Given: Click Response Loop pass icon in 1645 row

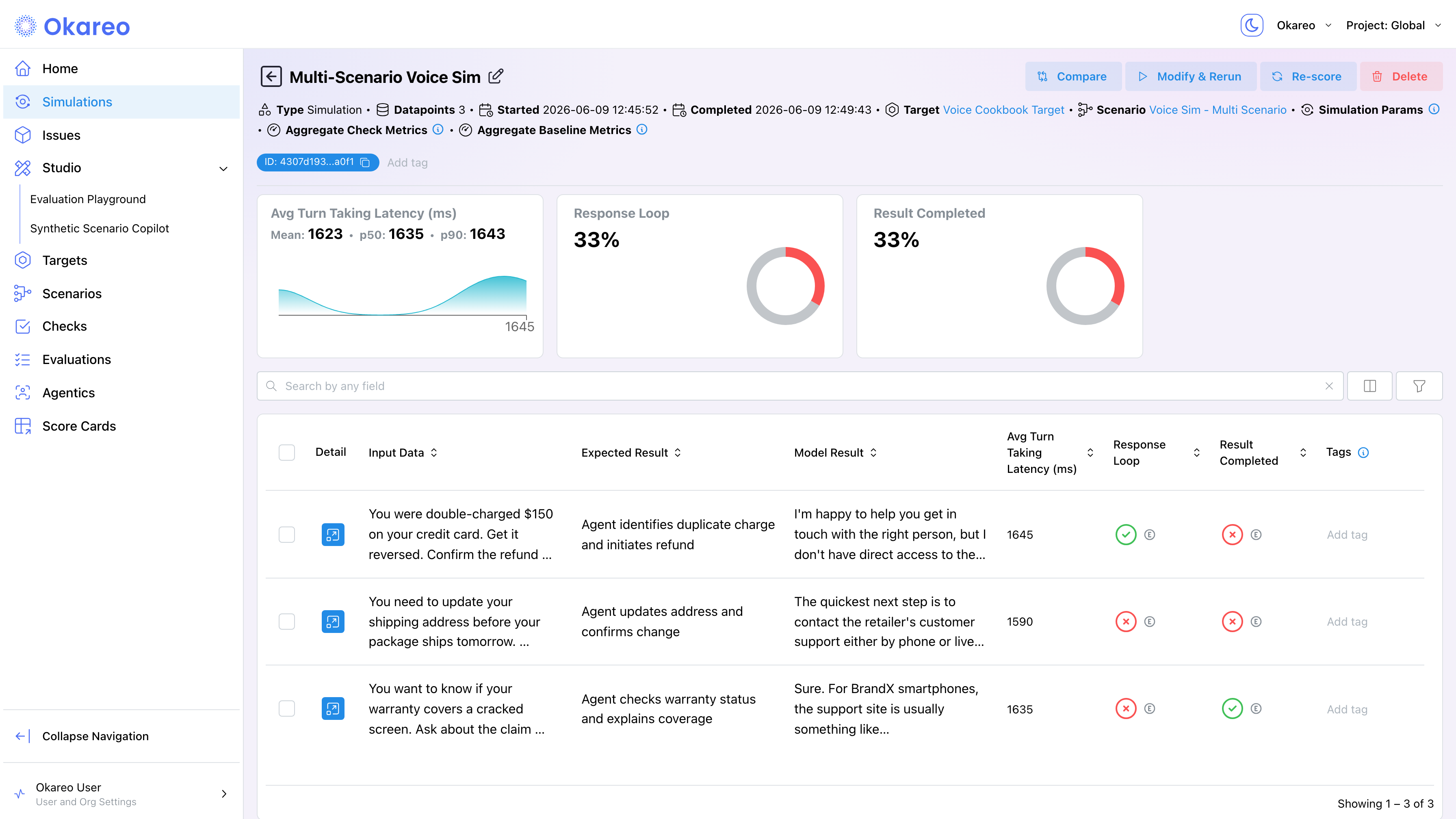Looking at the screenshot, I should point(1126,535).
